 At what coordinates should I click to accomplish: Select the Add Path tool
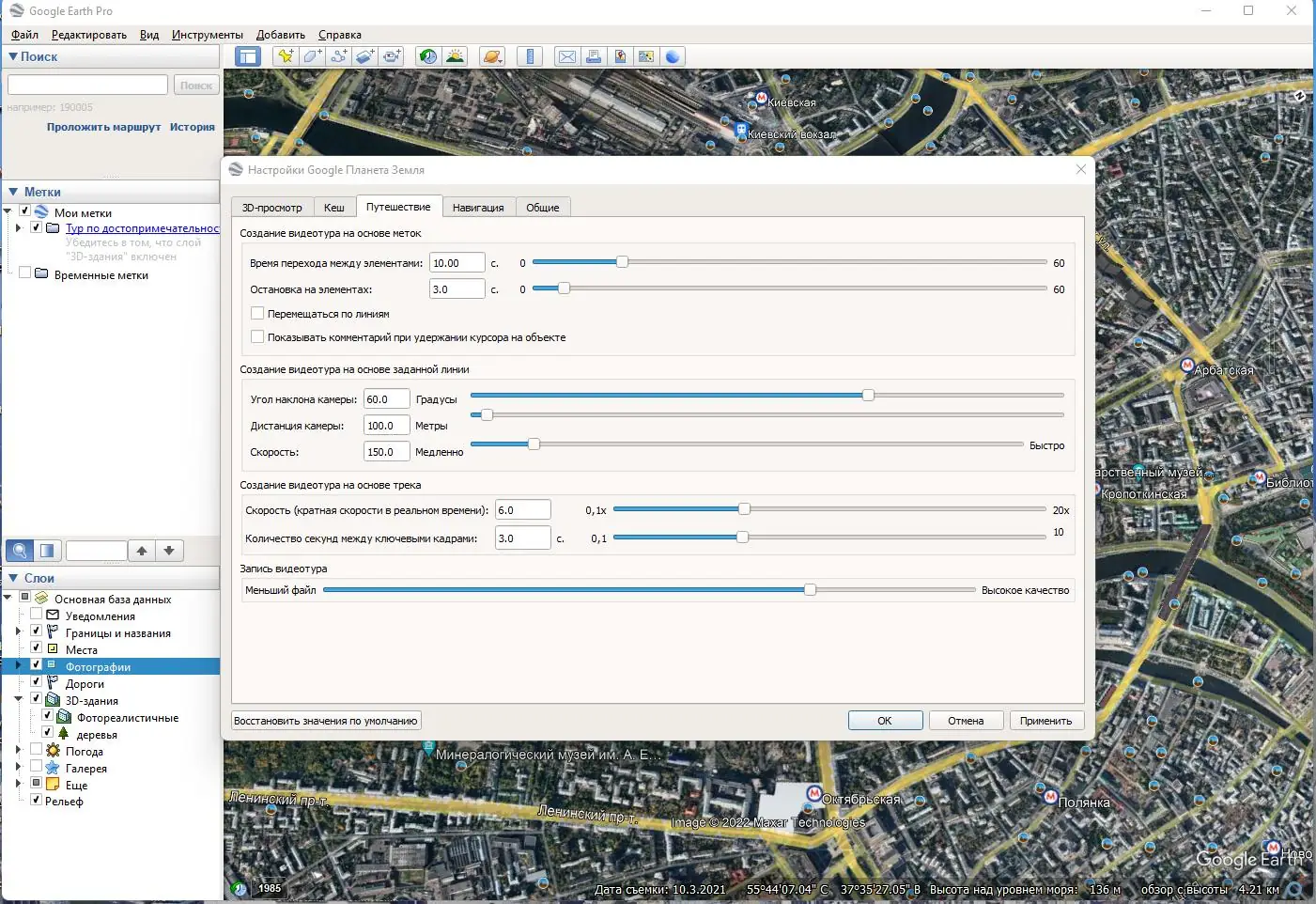pos(338,56)
